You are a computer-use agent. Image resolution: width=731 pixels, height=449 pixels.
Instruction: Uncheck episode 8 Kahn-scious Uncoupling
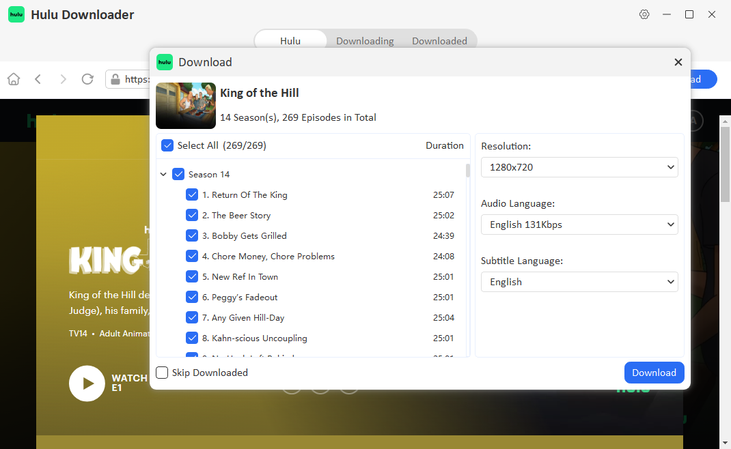(192, 338)
